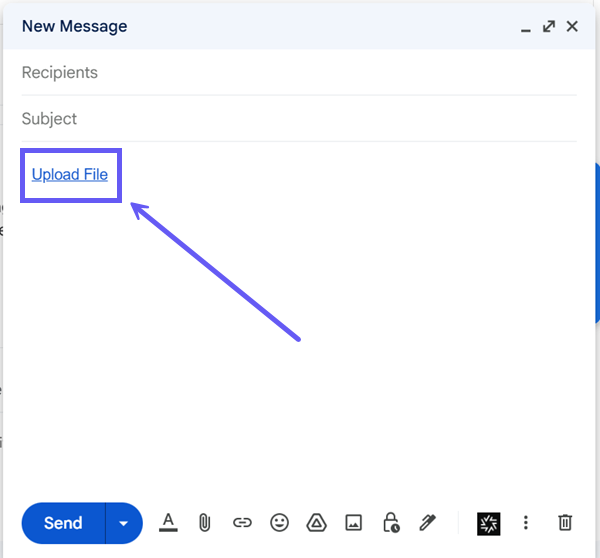Insert a link using the chain icon

[242, 523]
